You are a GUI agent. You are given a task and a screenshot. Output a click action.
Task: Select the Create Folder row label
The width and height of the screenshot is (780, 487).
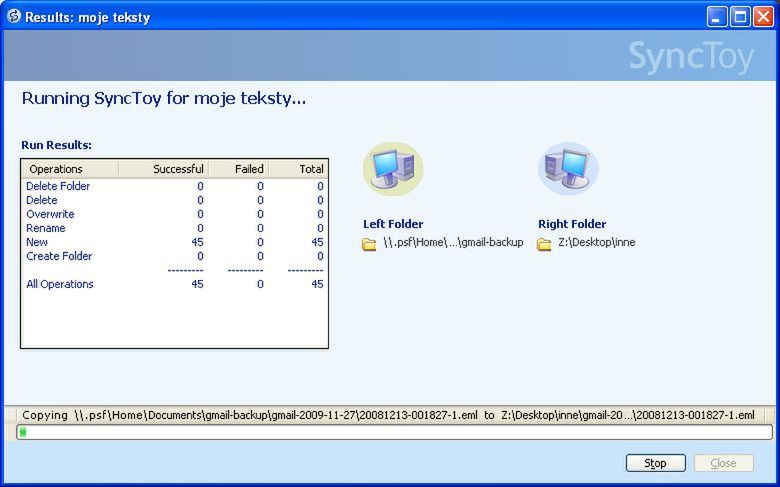coord(59,256)
